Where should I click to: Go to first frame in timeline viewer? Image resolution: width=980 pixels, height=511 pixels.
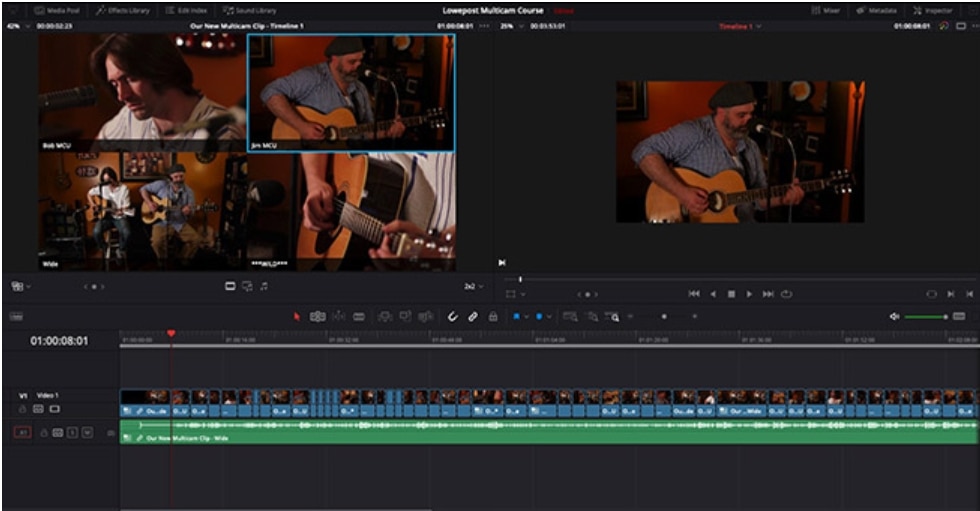(694, 294)
